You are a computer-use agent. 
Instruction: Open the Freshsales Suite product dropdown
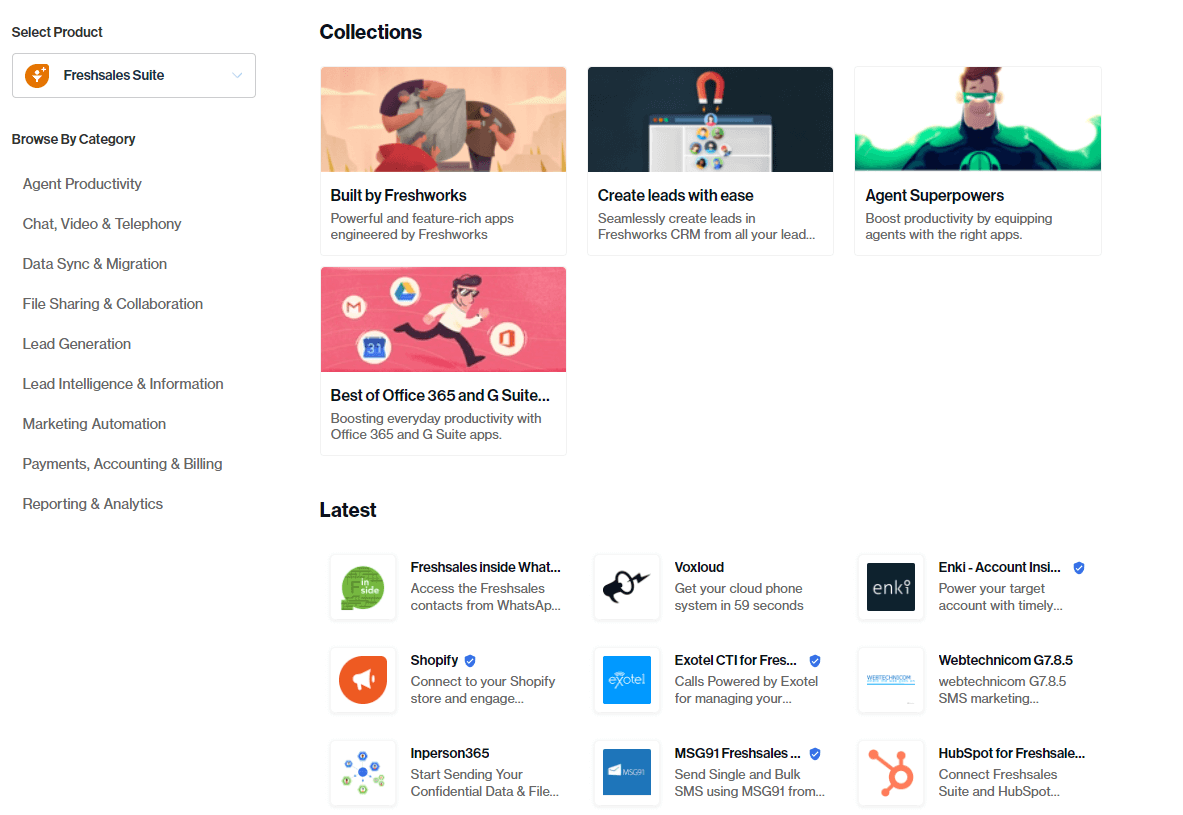pyautogui.click(x=134, y=75)
